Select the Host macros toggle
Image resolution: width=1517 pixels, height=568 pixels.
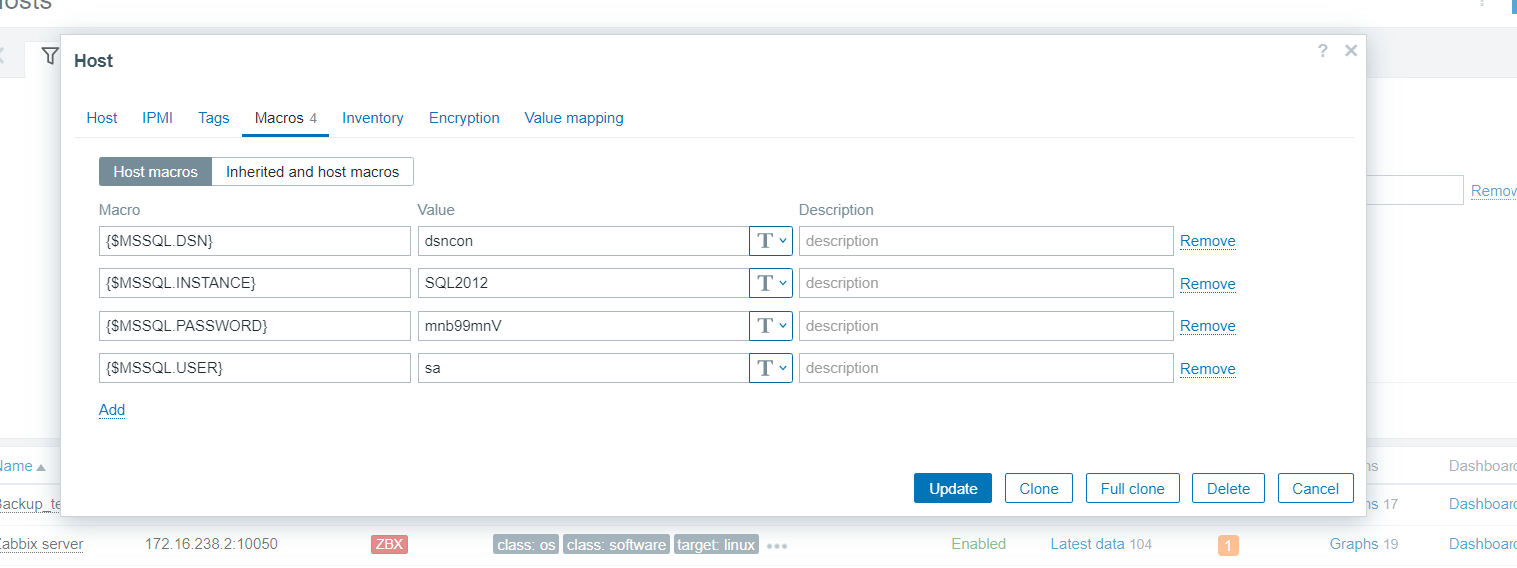pyautogui.click(x=155, y=172)
